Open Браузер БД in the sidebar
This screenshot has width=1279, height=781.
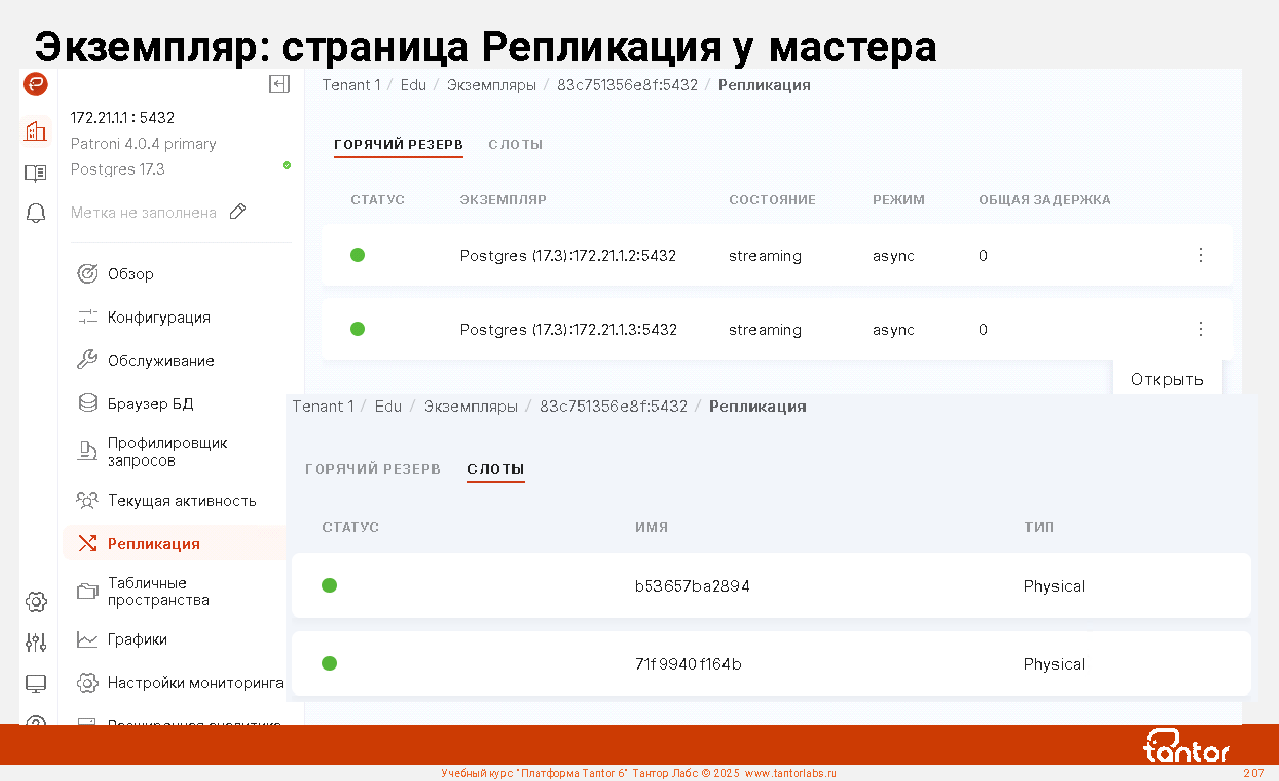pyautogui.click(x=150, y=404)
